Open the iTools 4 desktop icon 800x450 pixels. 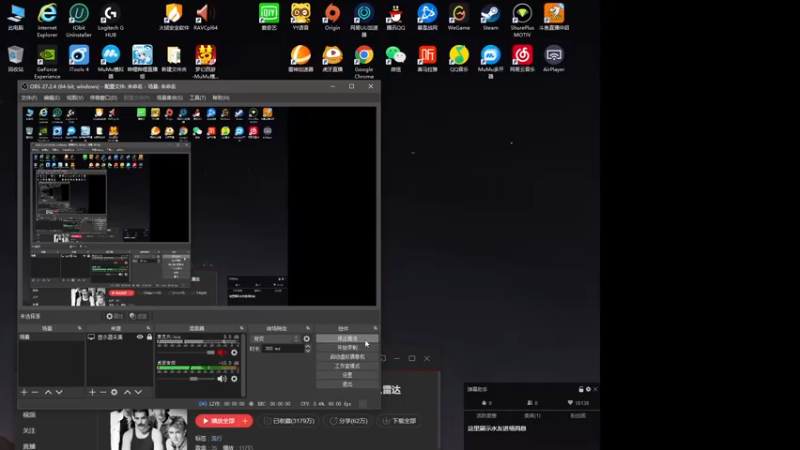coord(79,59)
